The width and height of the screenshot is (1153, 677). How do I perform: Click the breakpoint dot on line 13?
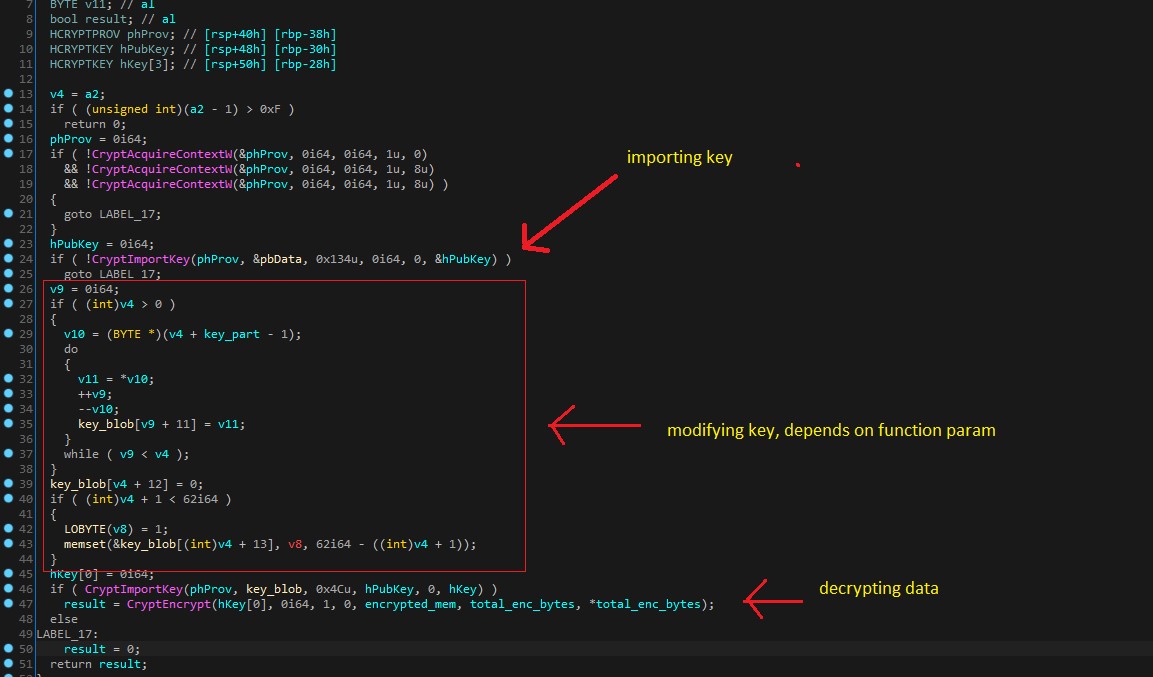click(8, 93)
